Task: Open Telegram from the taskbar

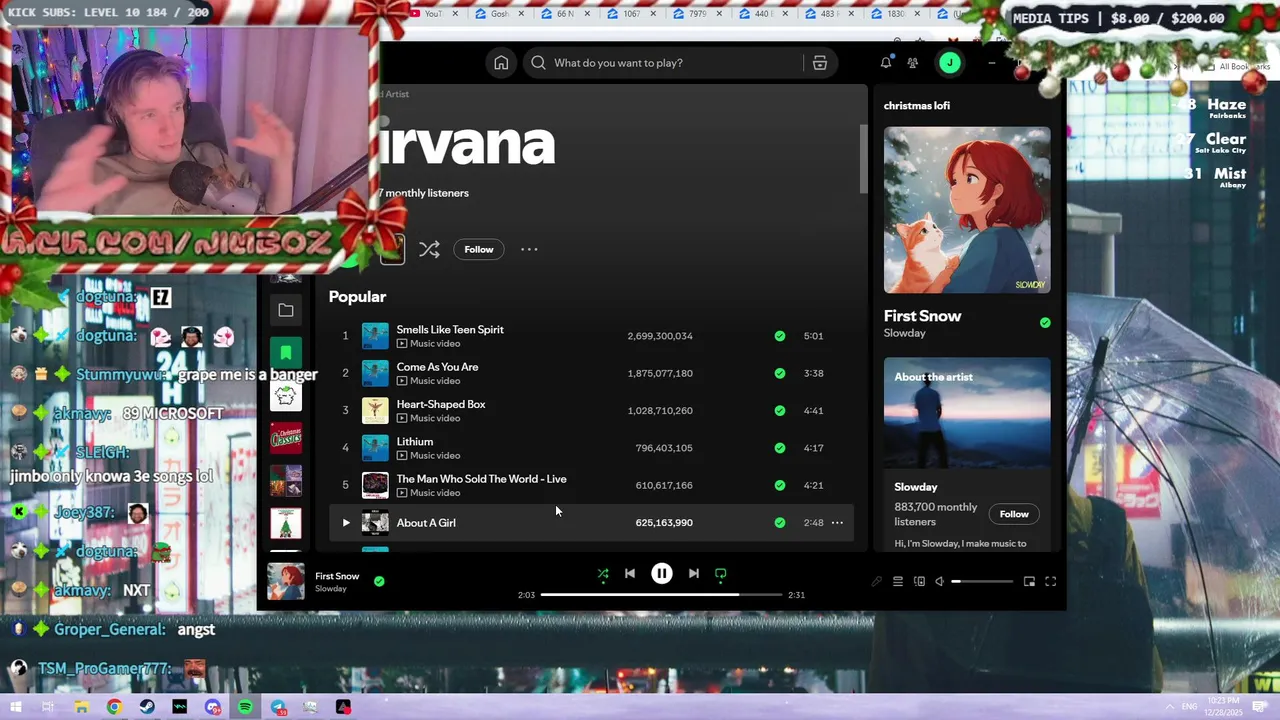Action: point(278,707)
